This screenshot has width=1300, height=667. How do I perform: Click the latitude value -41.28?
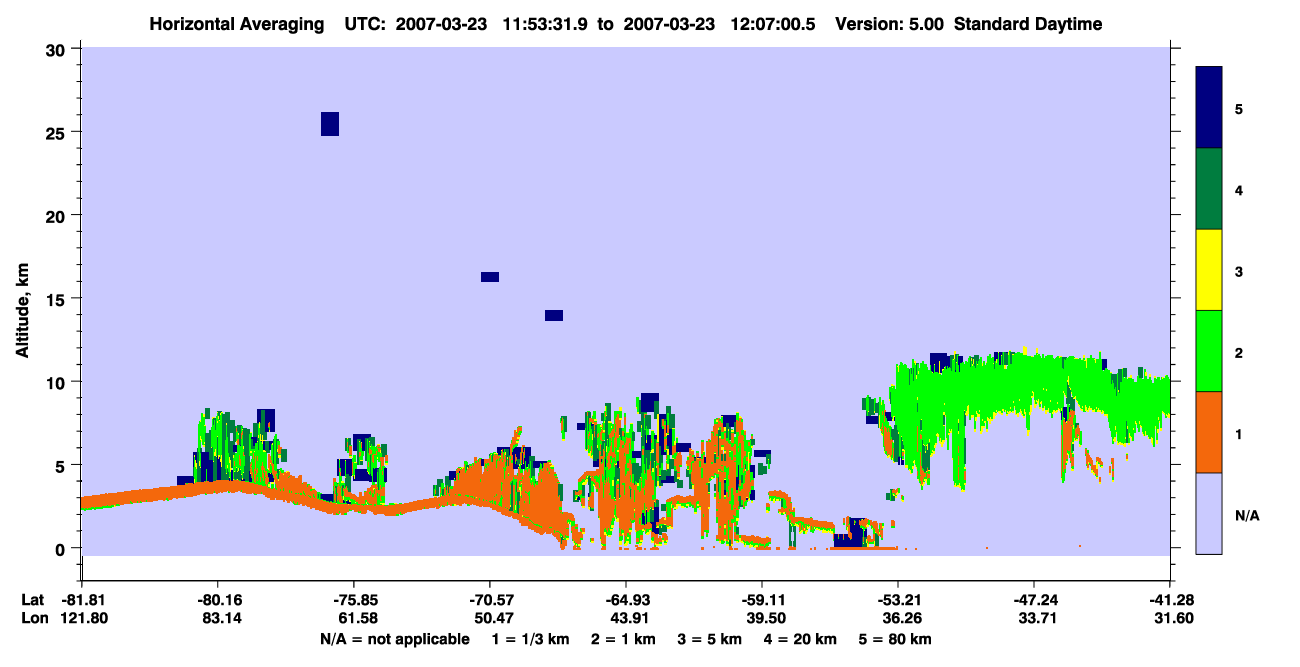point(1169,600)
